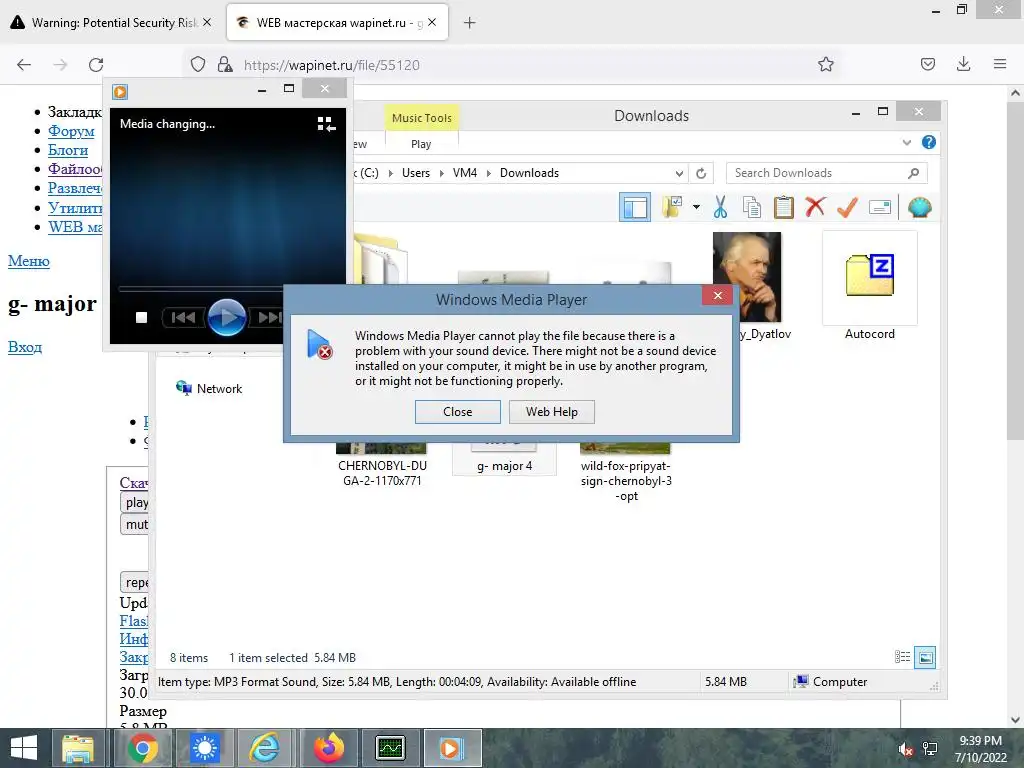Open the Music Tools ribbon tab

tap(422, 118)
